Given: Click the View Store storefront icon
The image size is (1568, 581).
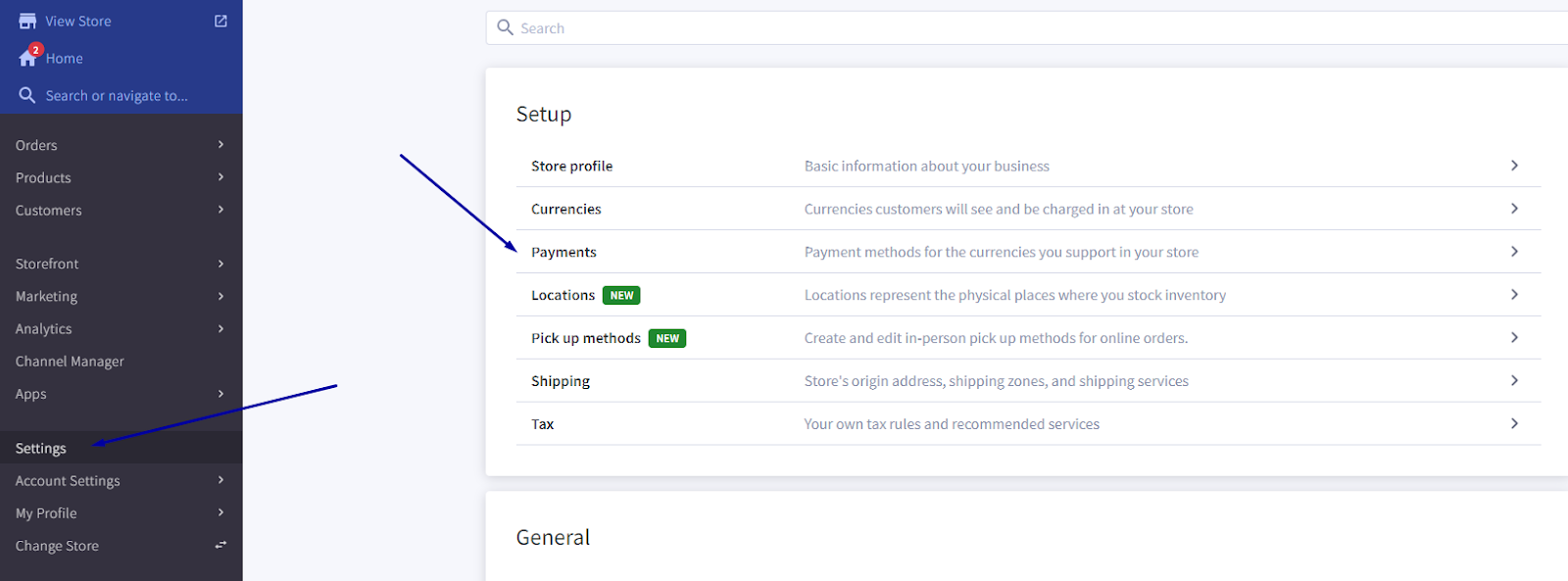Looking at the screenshot, I should coord(27,21).
